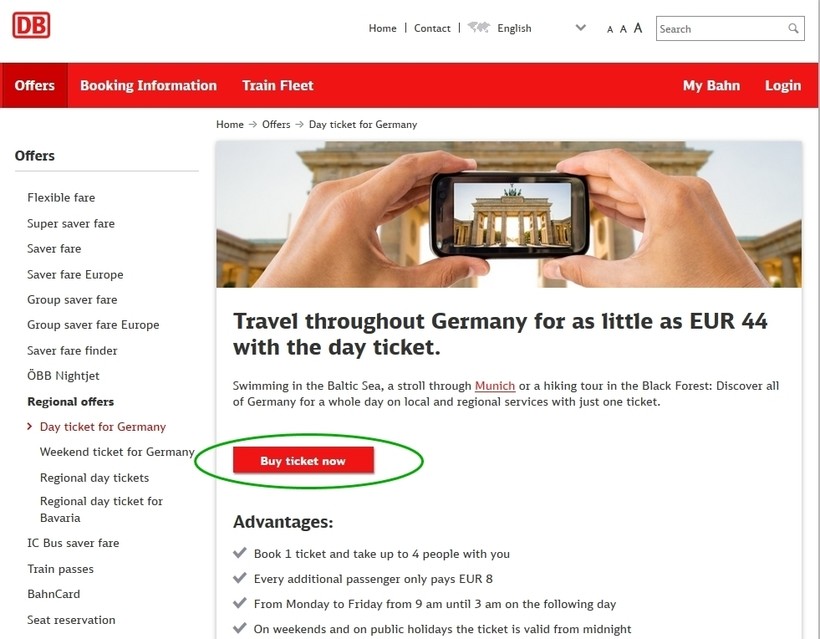Select Weekend ticket for Germany sidebar item
This screenshot has height=639, width=820.
pyautogui.click(x=117, y=452)
